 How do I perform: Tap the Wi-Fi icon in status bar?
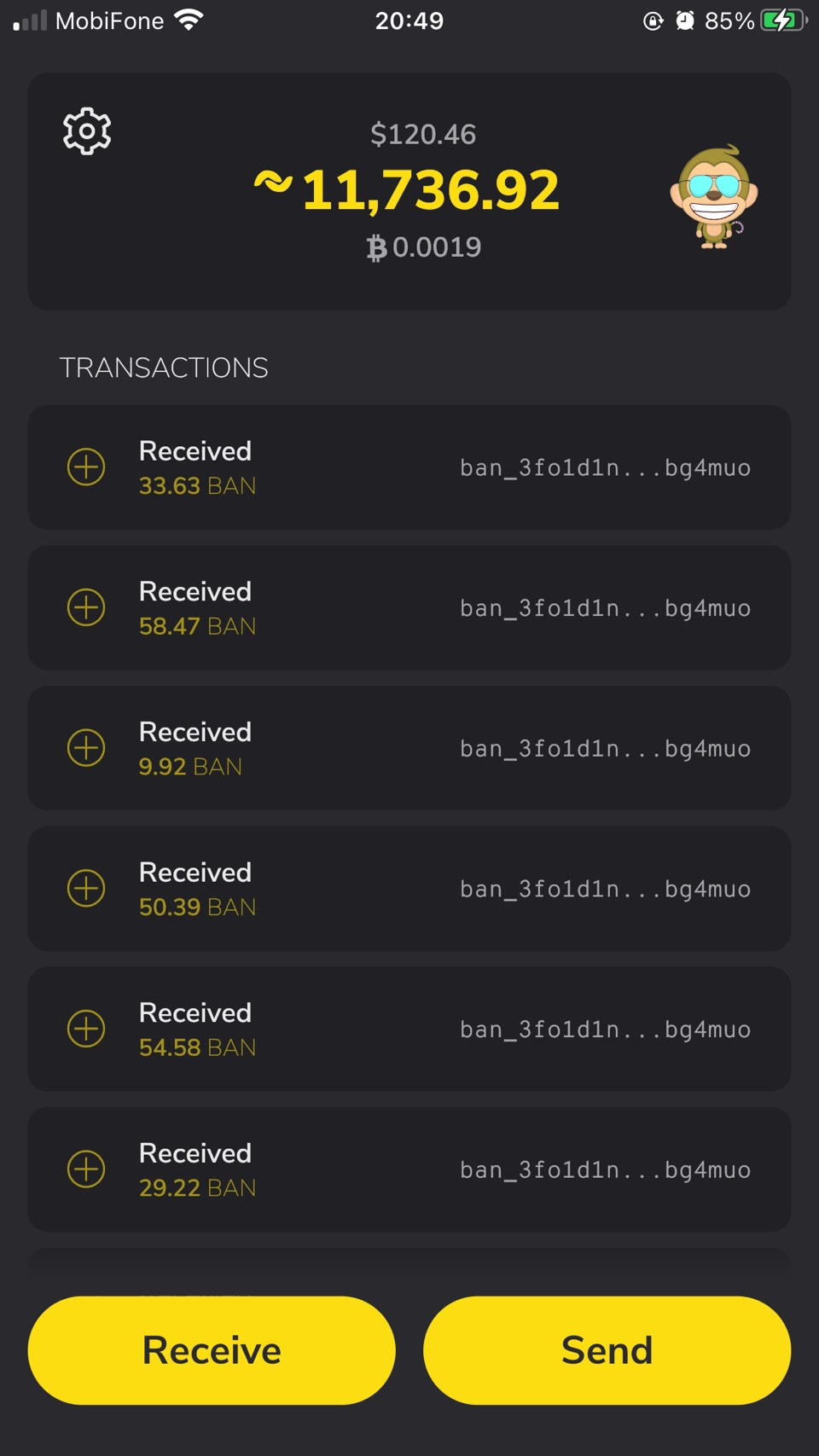(x=189, y=20)
